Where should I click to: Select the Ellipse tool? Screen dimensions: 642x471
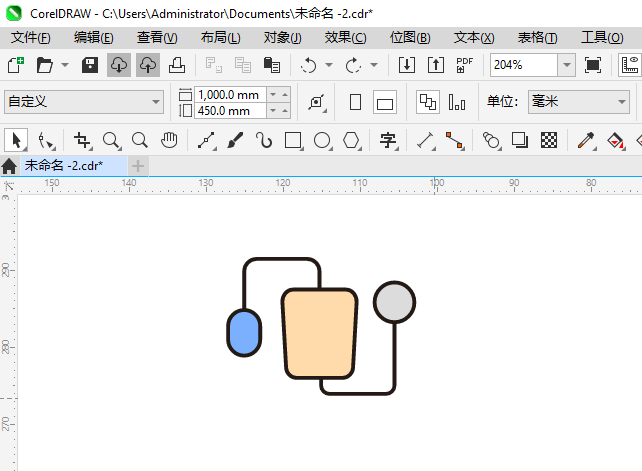point(322,140)
